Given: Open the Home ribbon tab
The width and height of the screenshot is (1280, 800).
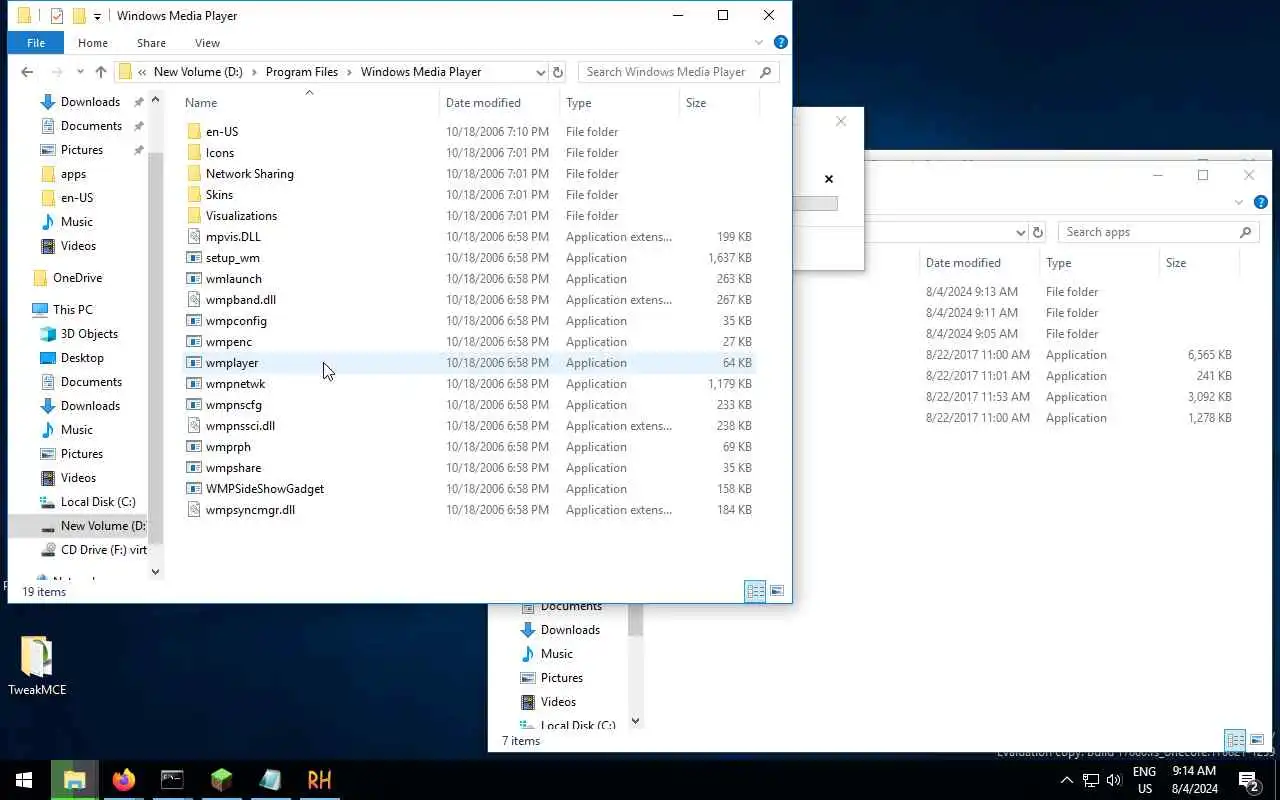Looking at the screenshot, I should [93, 43].
